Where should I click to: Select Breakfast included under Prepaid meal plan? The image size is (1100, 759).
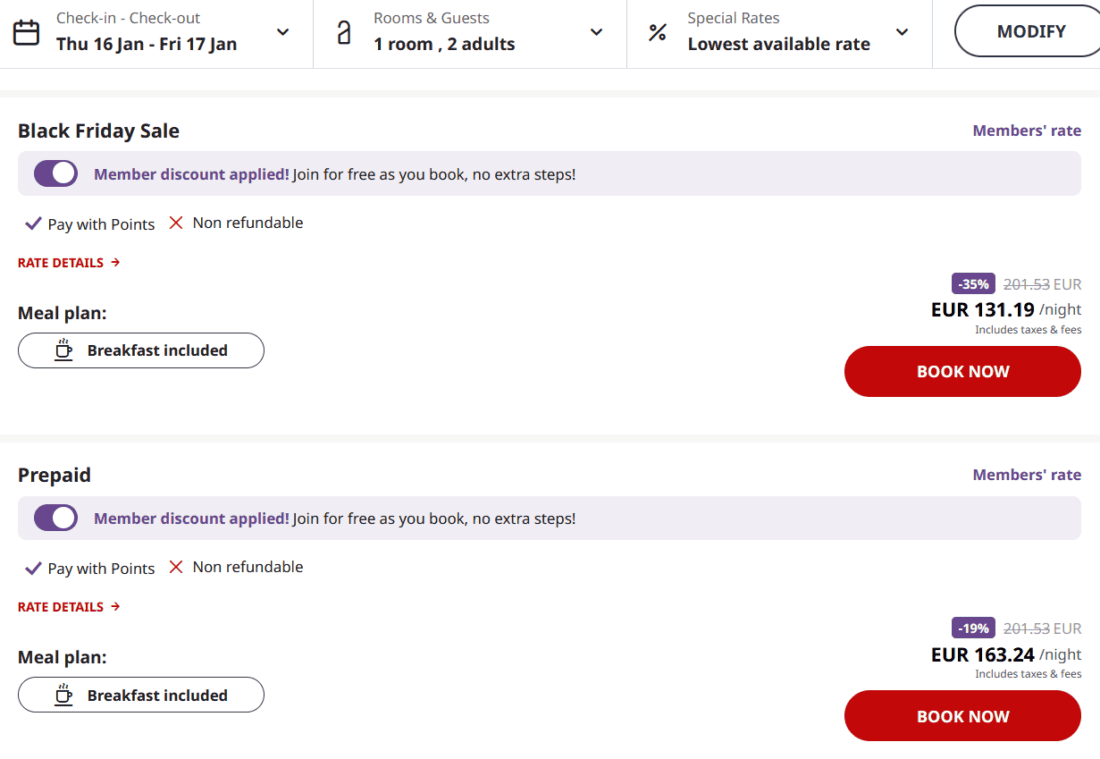click(x=141, y=695)
